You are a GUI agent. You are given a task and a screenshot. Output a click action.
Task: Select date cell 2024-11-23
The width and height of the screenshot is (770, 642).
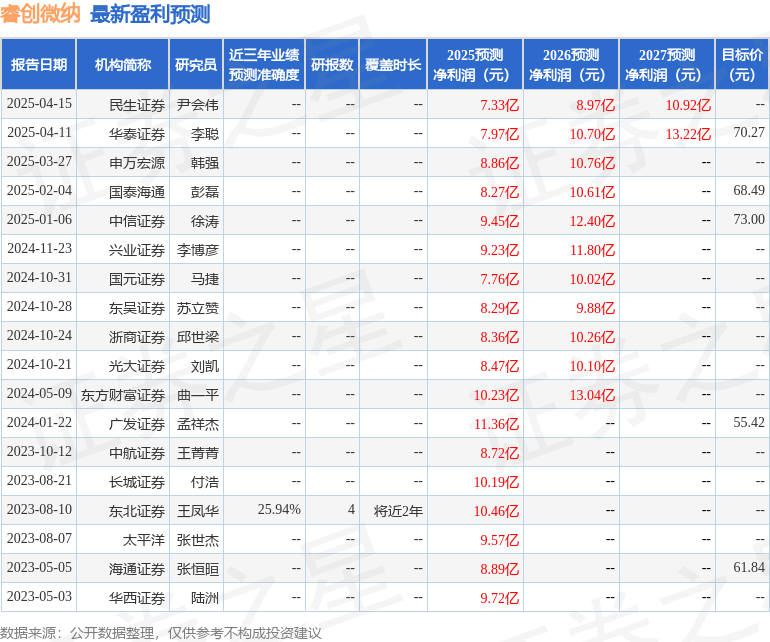click(x=39, y=249)
